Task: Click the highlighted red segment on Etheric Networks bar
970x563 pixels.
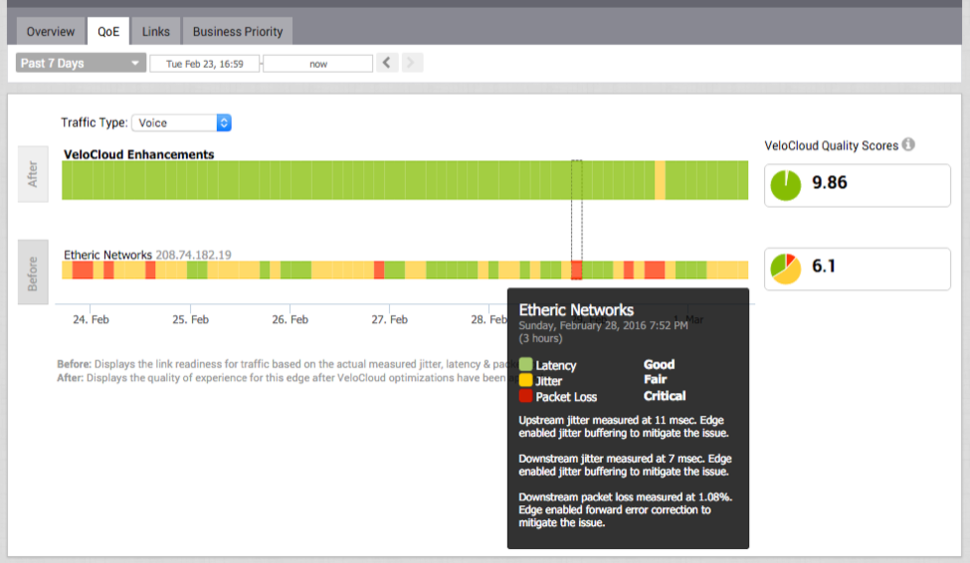Action: click(577, 270)
